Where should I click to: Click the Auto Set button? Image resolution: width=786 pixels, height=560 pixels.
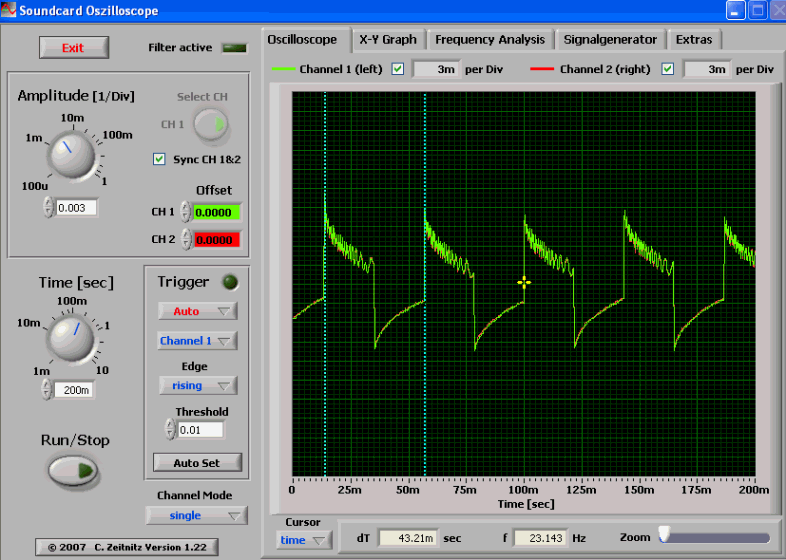[197, 463]
